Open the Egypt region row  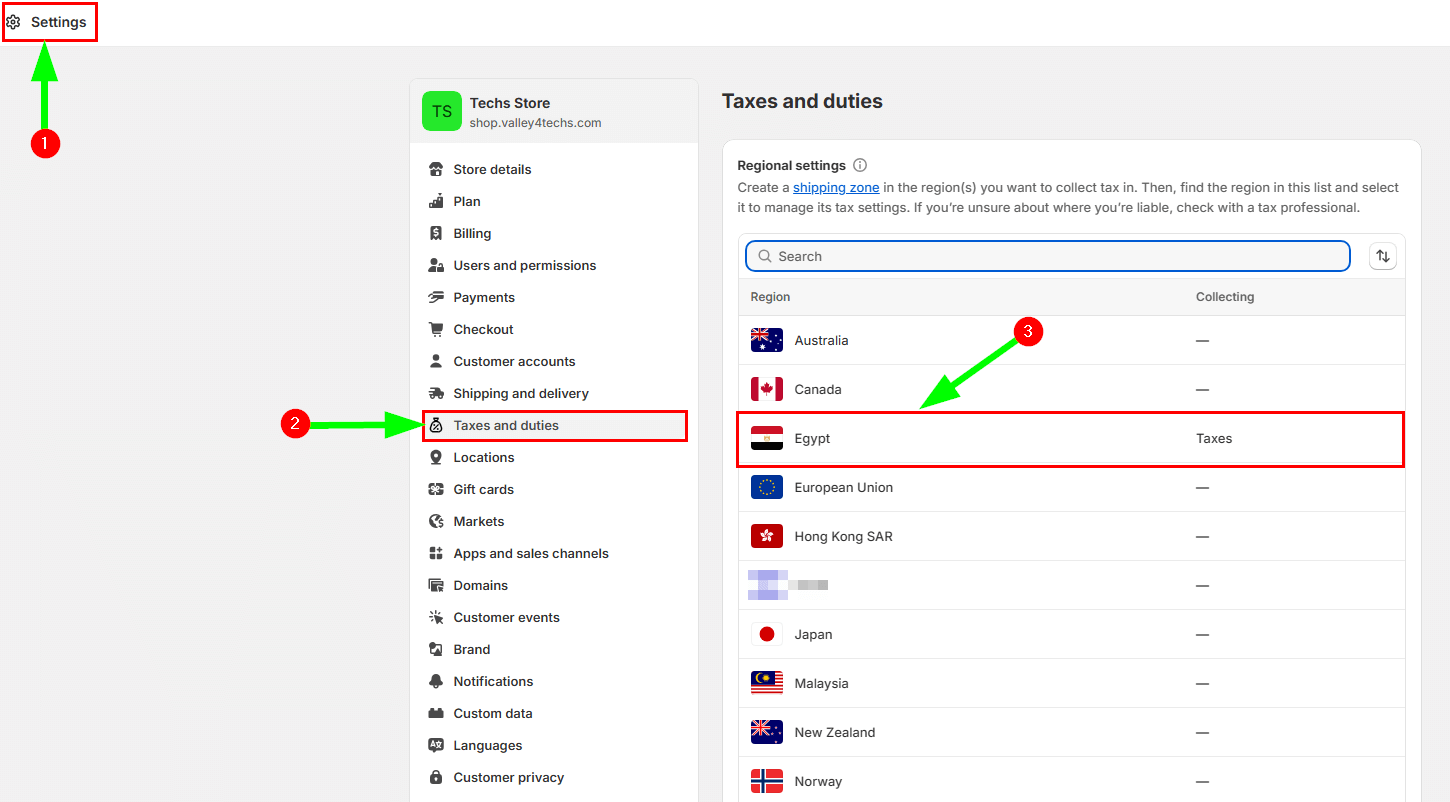pyautogui.click(x=1072, y=438)
